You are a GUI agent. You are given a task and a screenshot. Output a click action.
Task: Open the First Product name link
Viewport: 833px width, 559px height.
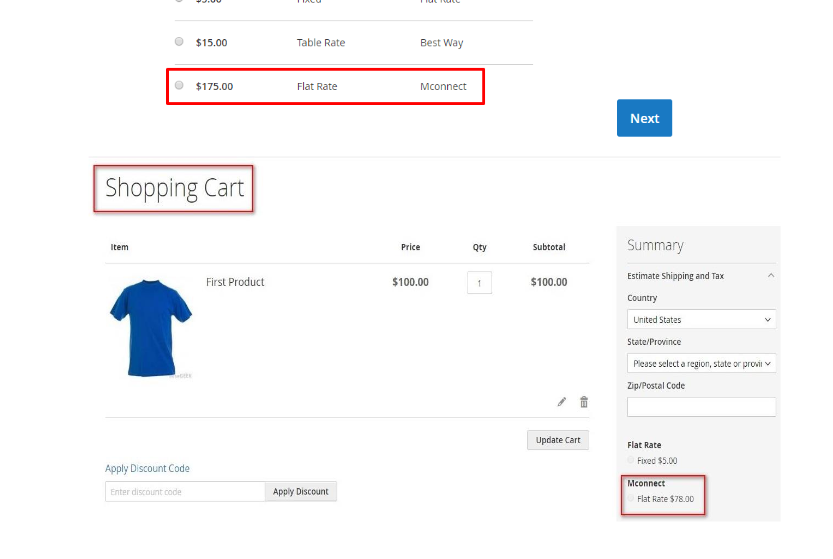click(235, 282)
